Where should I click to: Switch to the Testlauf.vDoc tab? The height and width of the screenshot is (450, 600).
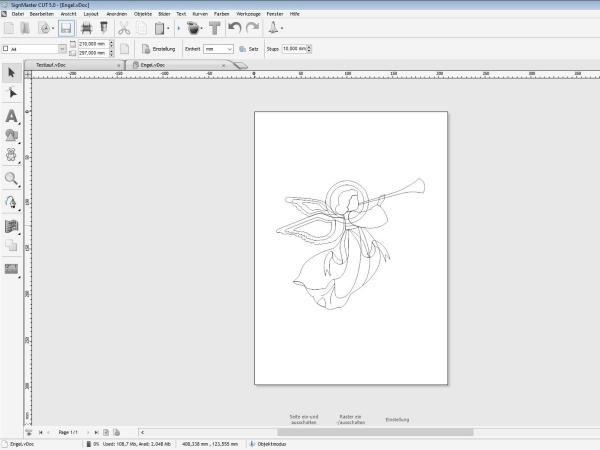pyautogui.click(x=50, y=64)
